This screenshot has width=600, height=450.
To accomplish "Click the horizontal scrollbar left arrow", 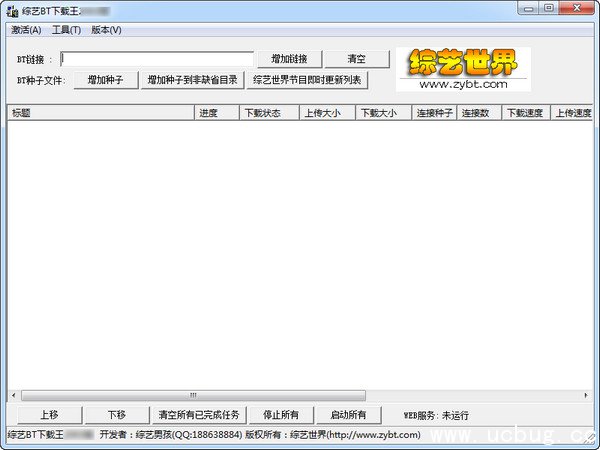I will [14, 395].
